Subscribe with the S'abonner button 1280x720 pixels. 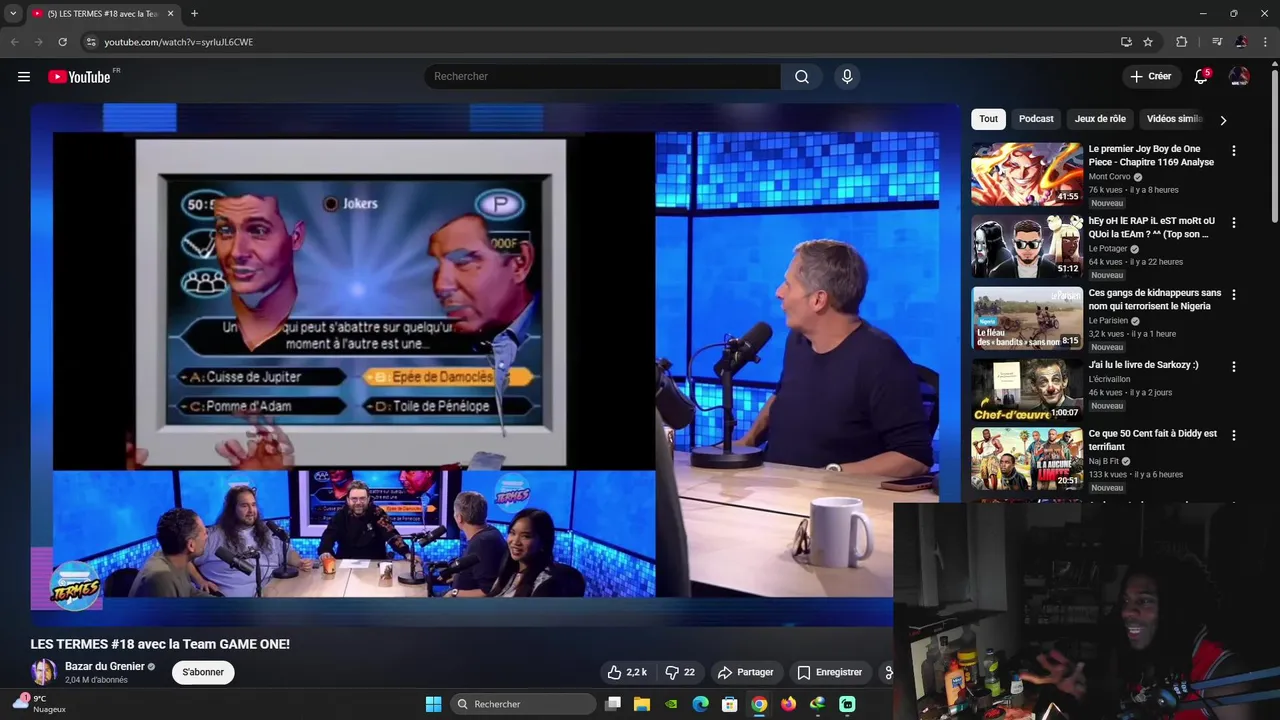(203, 672)
